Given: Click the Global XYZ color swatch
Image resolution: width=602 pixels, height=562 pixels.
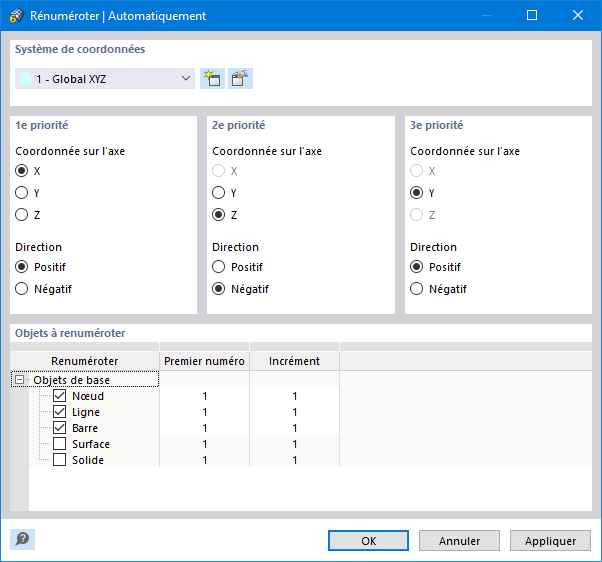Looking at the screenshot, I should coord(25,79).
